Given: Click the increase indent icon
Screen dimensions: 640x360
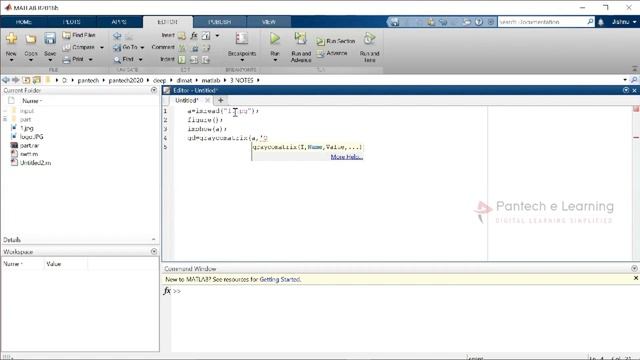Looking at the screenshot, I should click(194, 60).
